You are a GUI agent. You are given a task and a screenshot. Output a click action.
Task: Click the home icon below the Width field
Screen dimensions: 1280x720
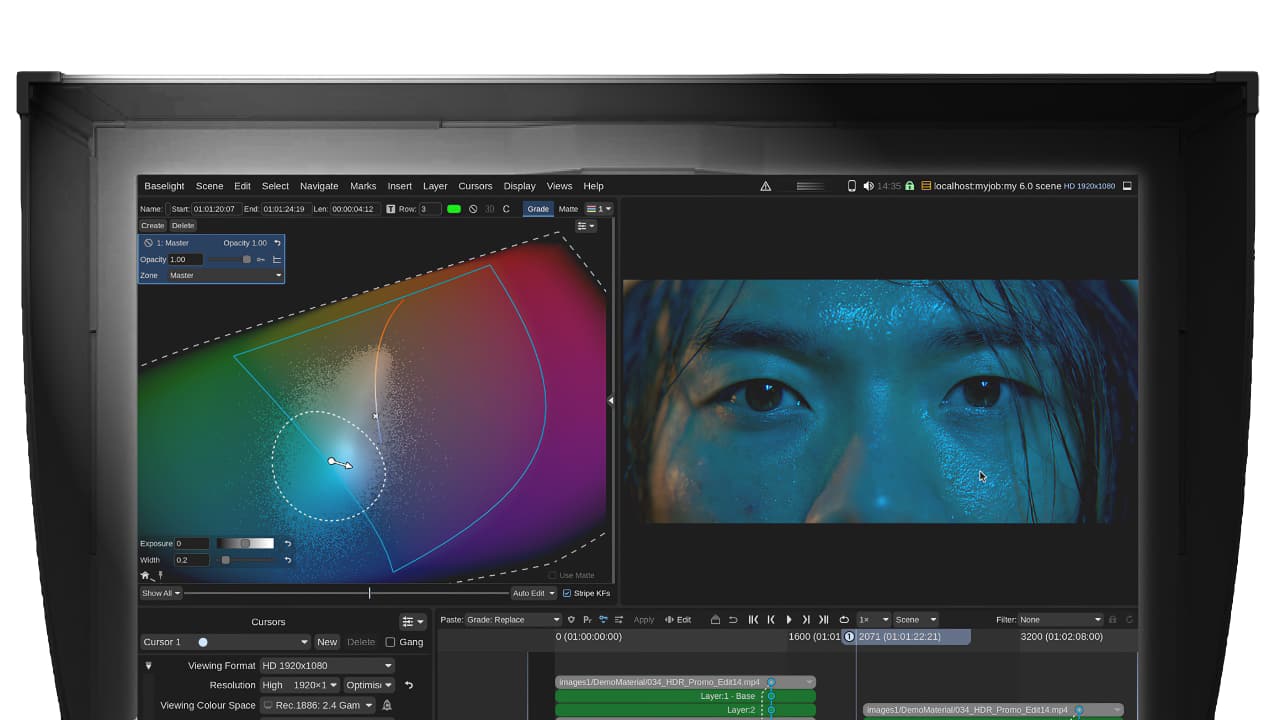coord(145,576)
